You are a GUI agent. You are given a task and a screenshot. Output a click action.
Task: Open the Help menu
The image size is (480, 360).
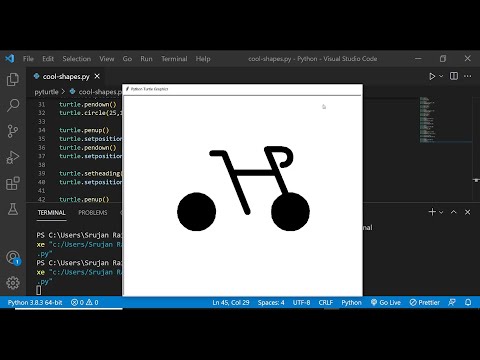pos(203,59)
